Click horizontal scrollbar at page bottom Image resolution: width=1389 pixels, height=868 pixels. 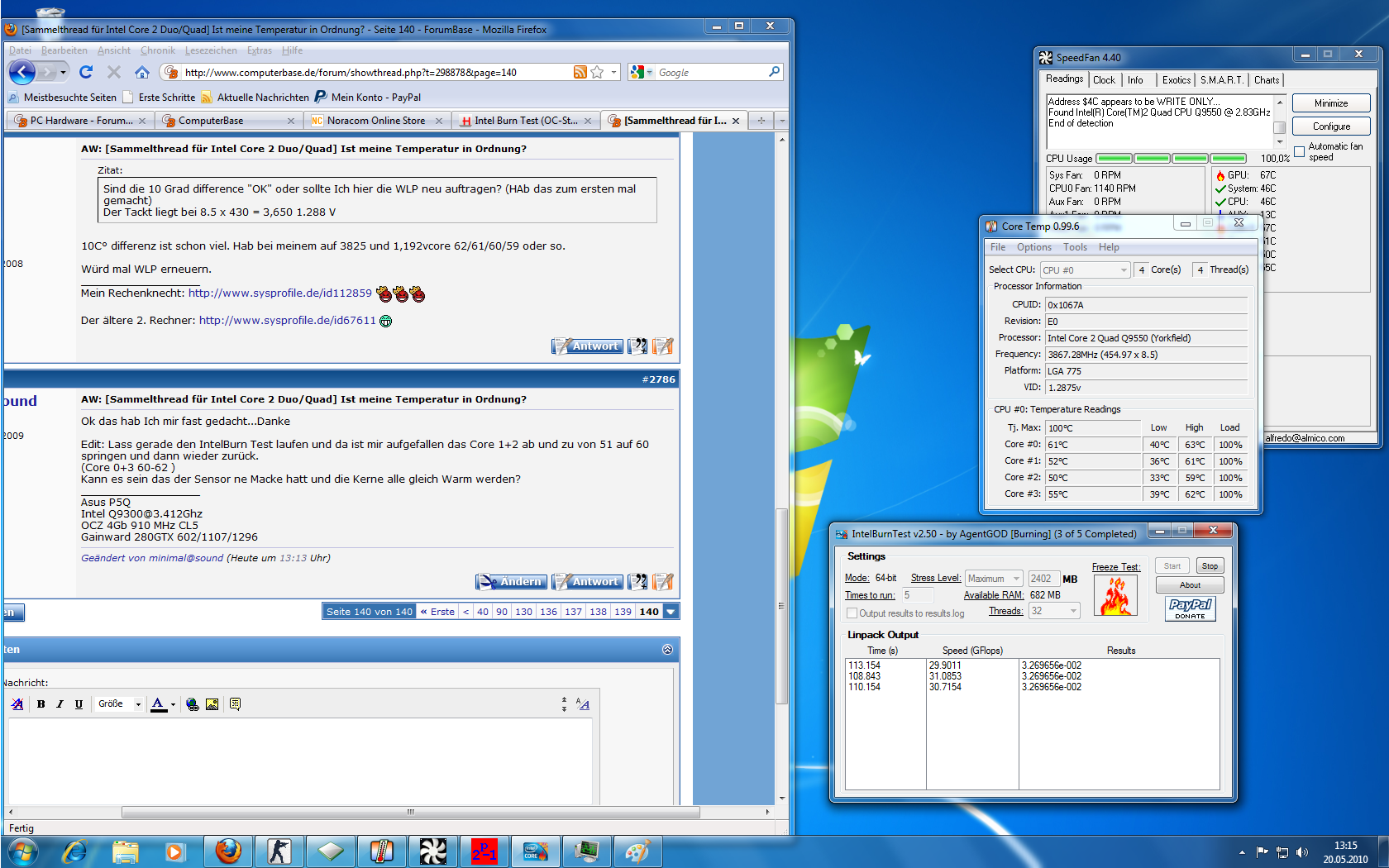click(x=410, y=812)
